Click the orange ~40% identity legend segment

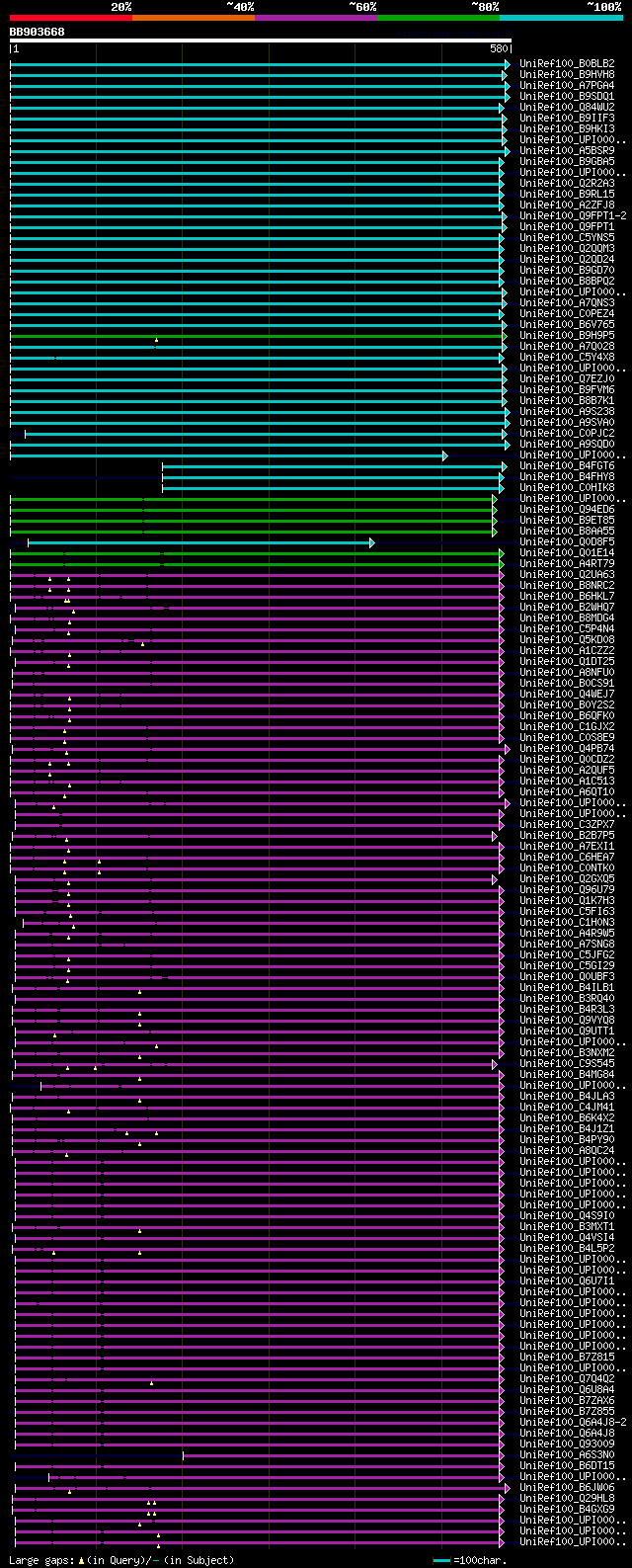click(x=193, y=18)
